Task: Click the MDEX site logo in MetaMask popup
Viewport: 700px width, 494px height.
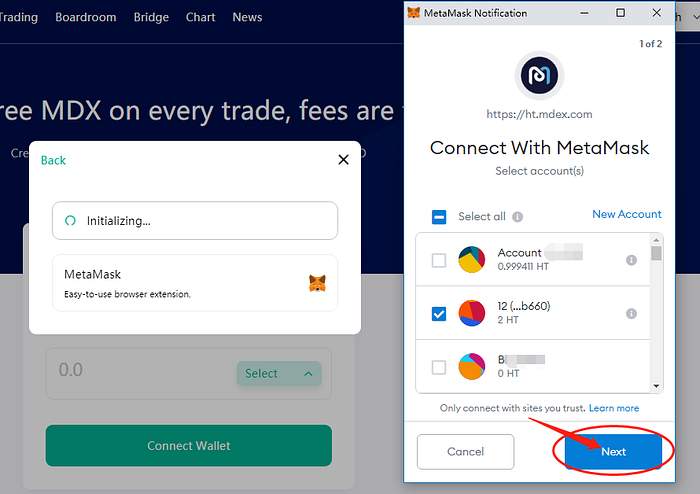Action: pos(539,75)
